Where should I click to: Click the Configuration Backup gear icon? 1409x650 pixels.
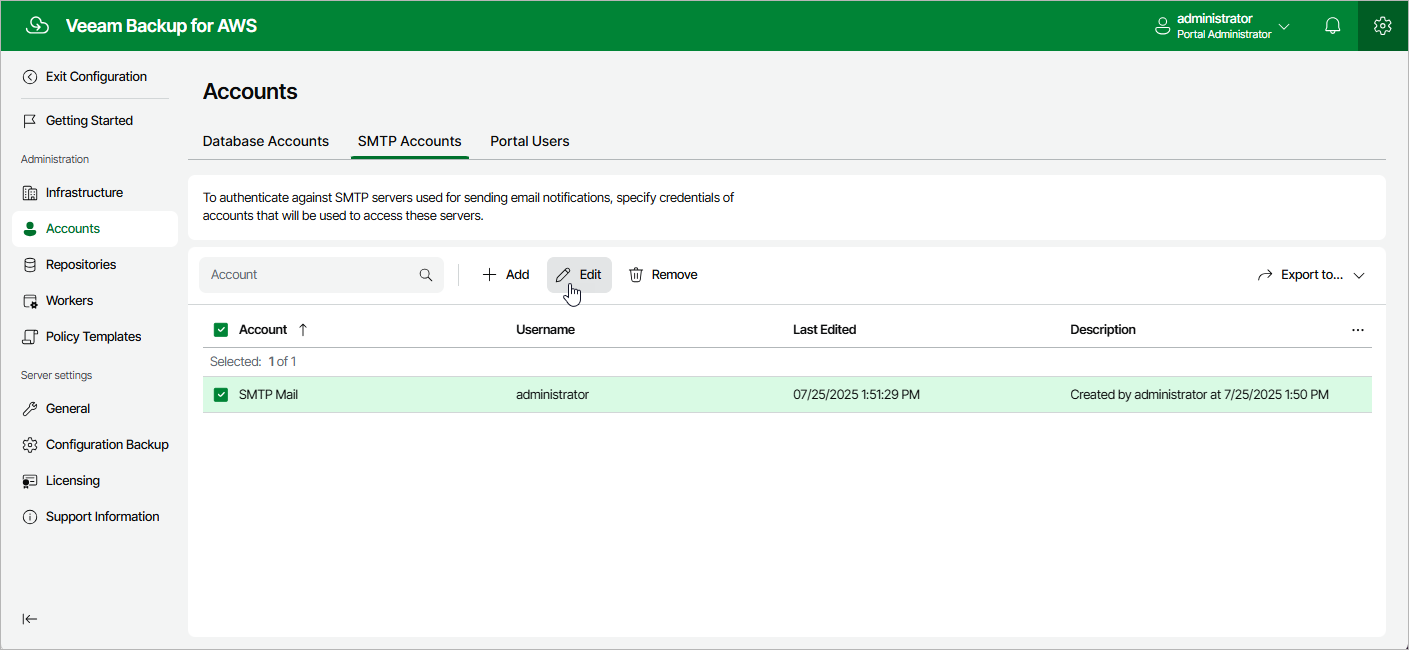pyautogui.click(x=30, y=445)
